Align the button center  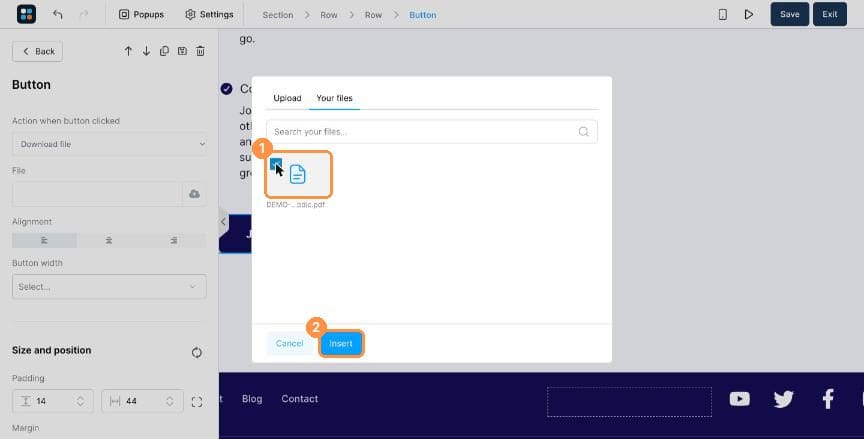tap(109, 240)
